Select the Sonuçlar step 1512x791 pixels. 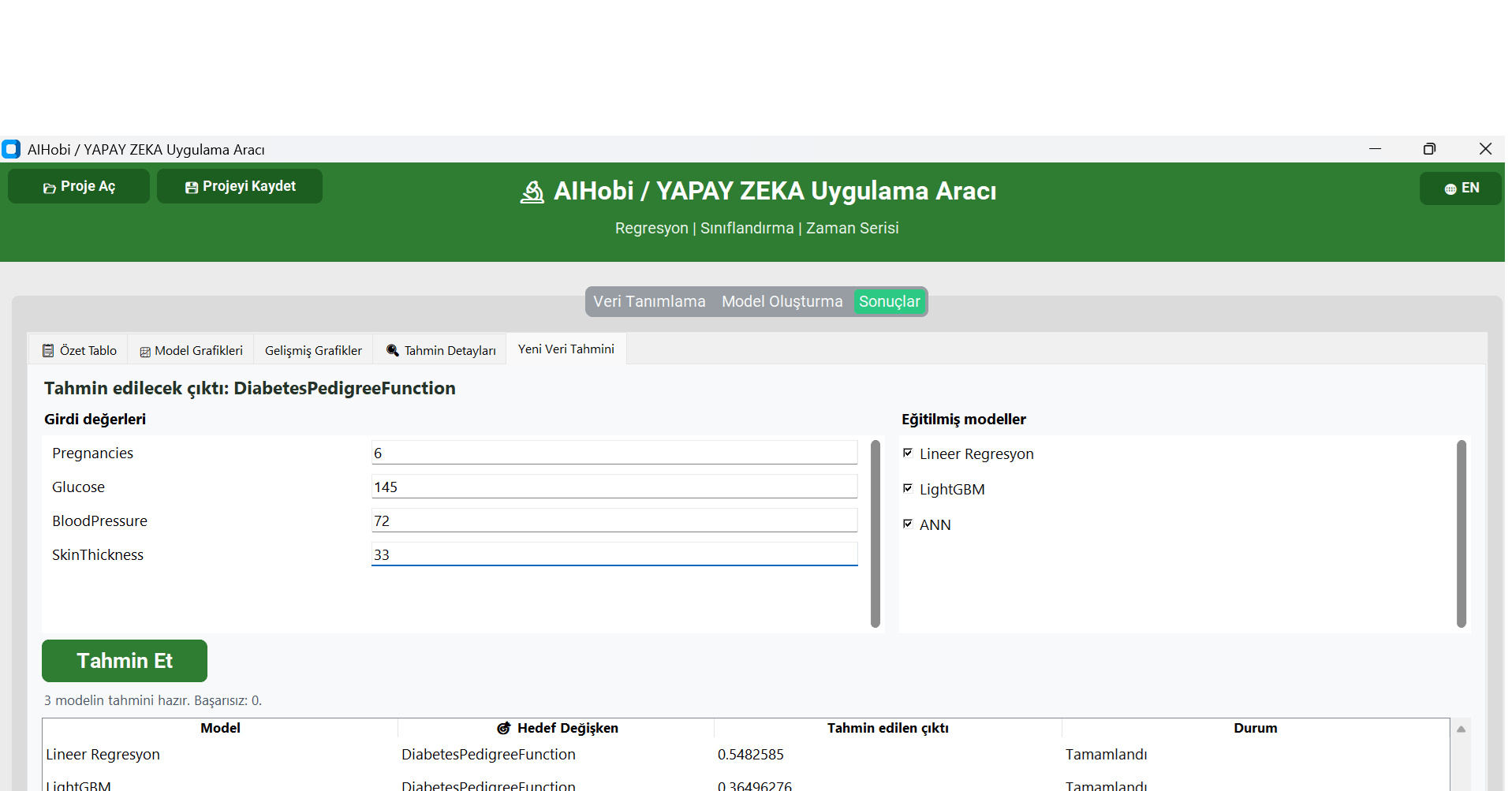[889, 301]
